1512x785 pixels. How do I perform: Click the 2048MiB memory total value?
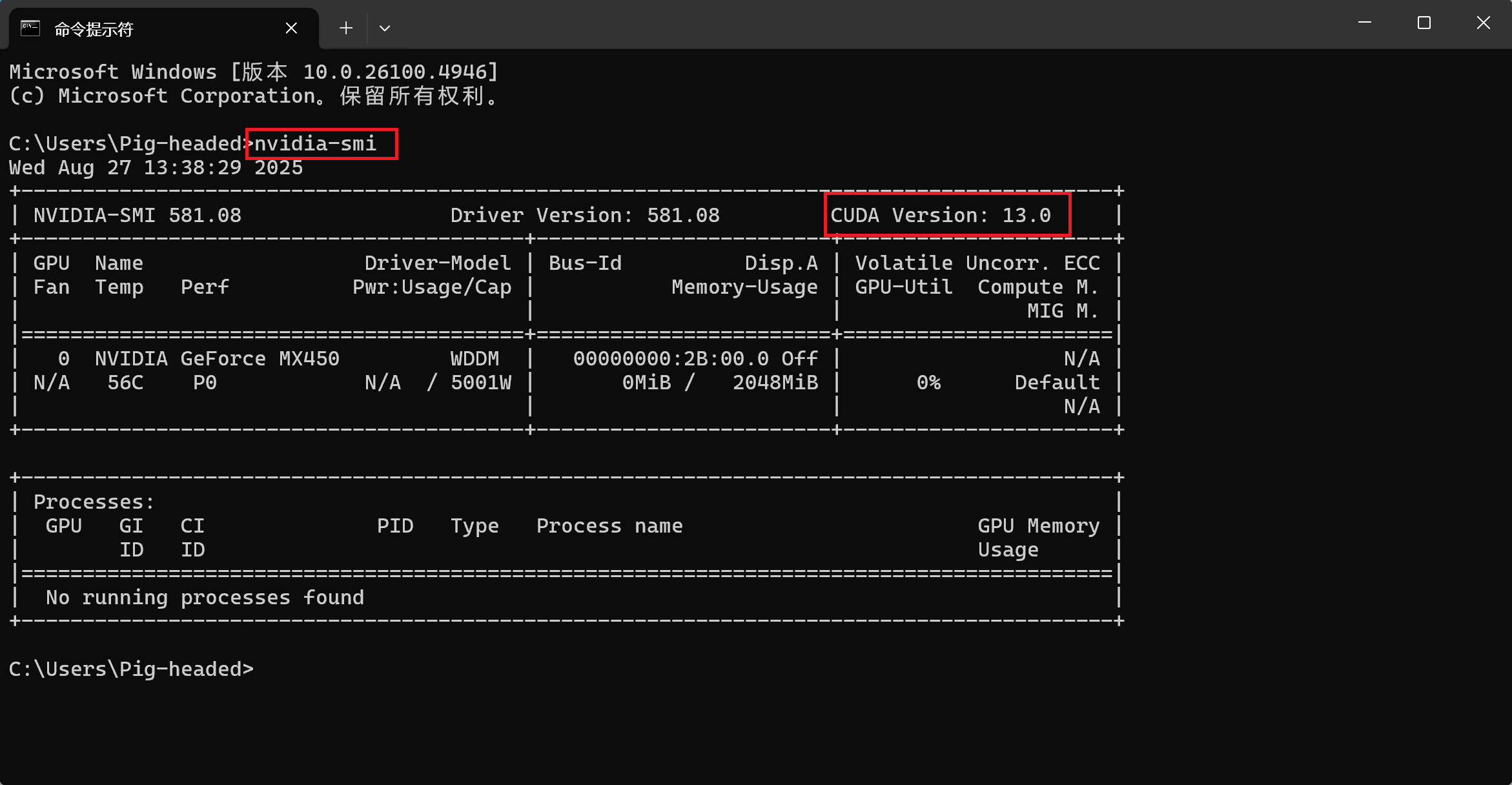click(x=775, y=382)
